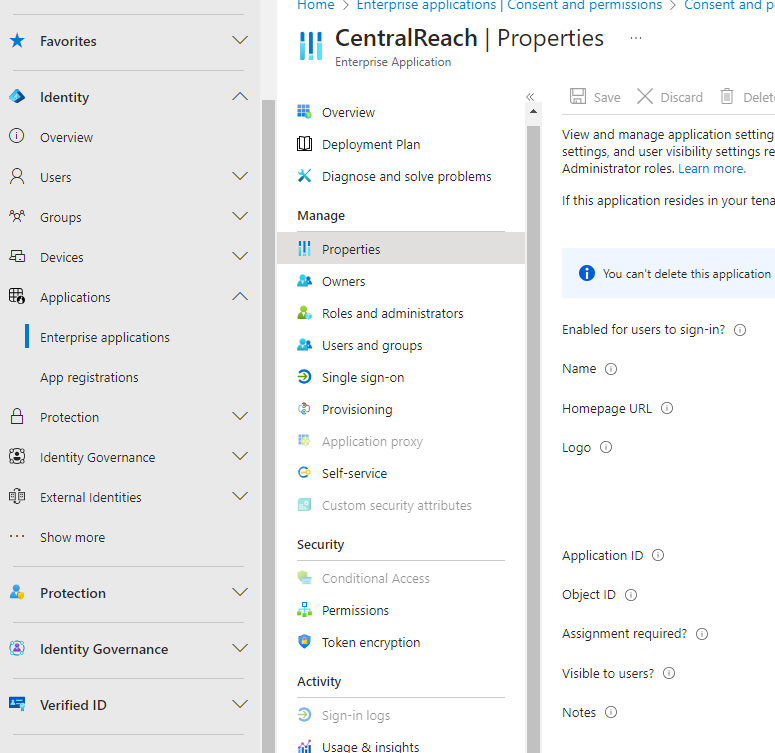Open the Properties menu item
This screenshot has width=775, height=753.
(x=401, y=249)
